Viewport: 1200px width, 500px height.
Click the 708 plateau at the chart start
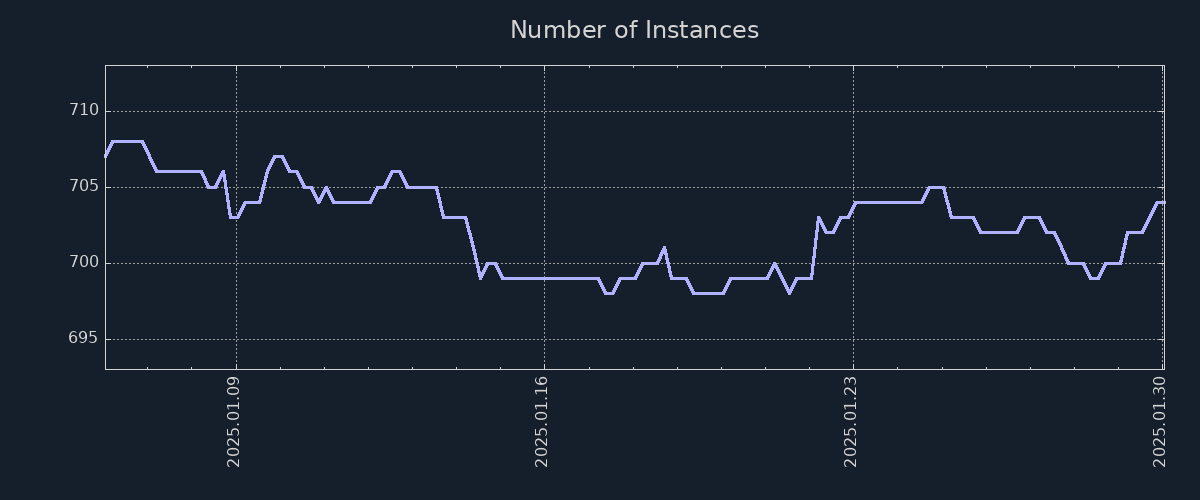pyautogui.click(x=127, y=141)
